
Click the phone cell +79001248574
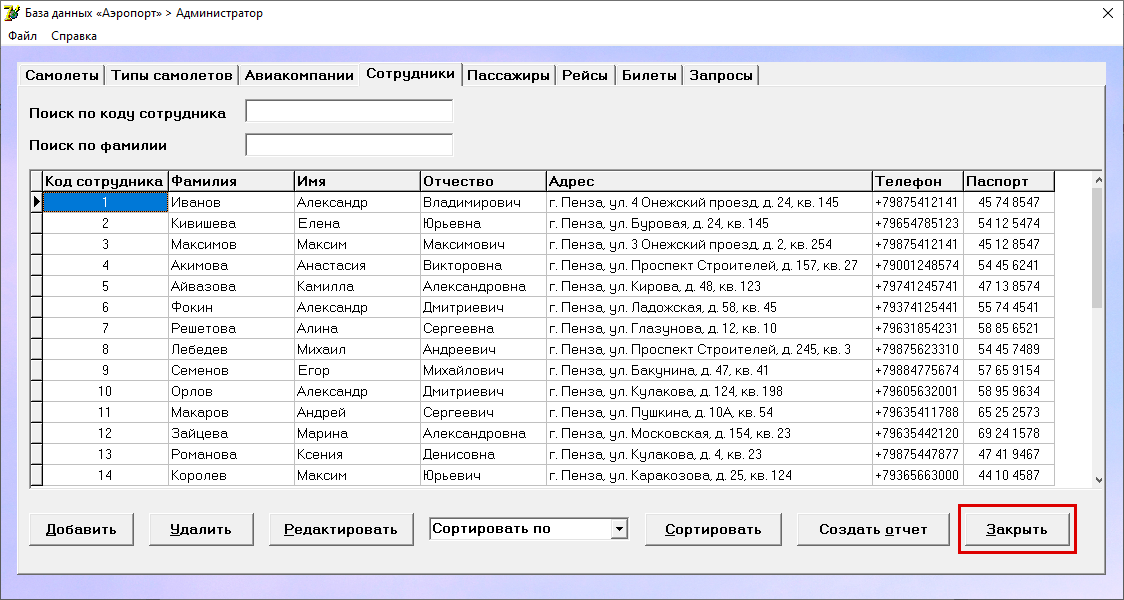pyautogui.click(x=918, y=265)
